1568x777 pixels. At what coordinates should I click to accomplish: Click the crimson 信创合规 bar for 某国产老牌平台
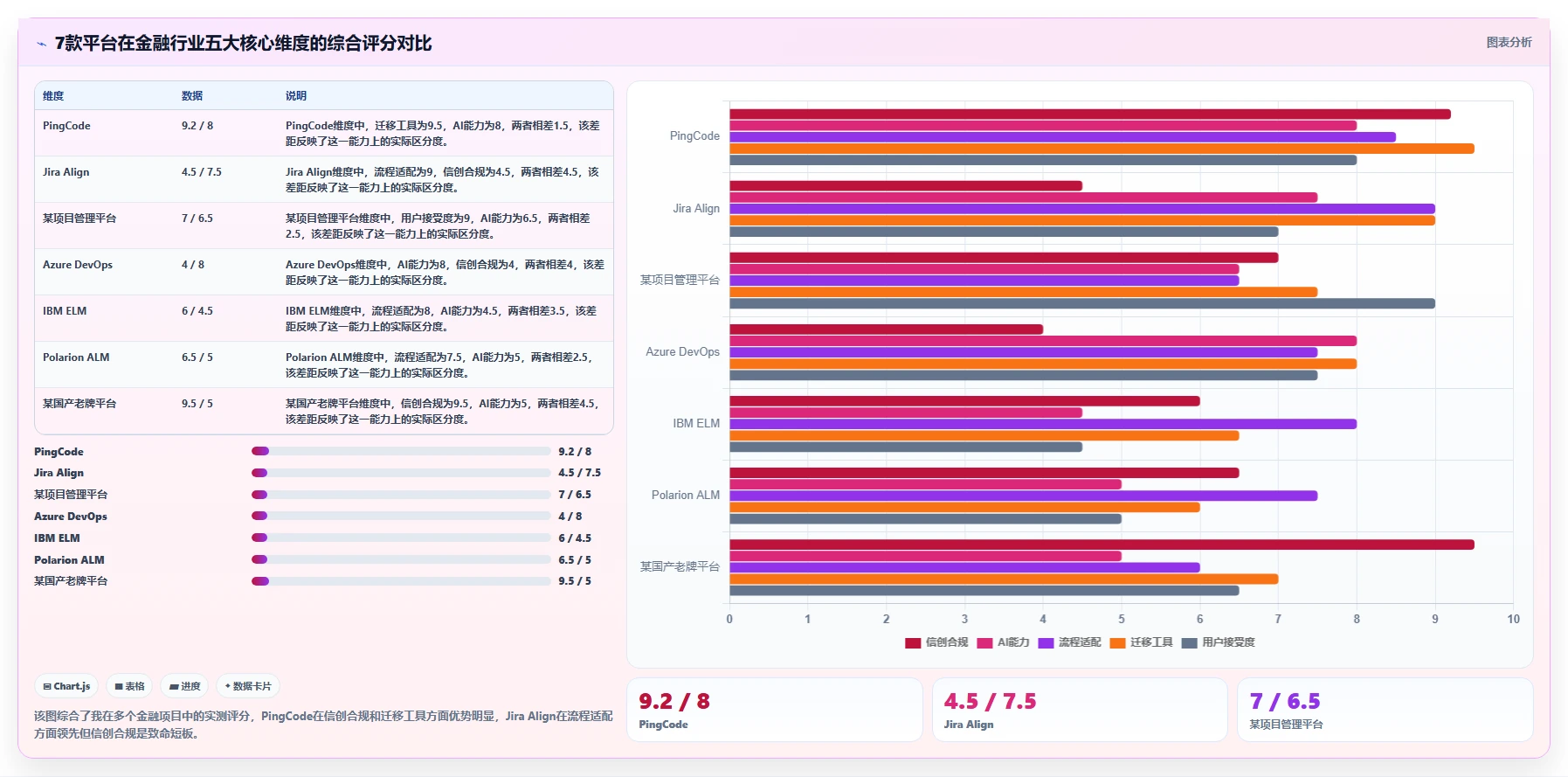[x=1102, y=545]
